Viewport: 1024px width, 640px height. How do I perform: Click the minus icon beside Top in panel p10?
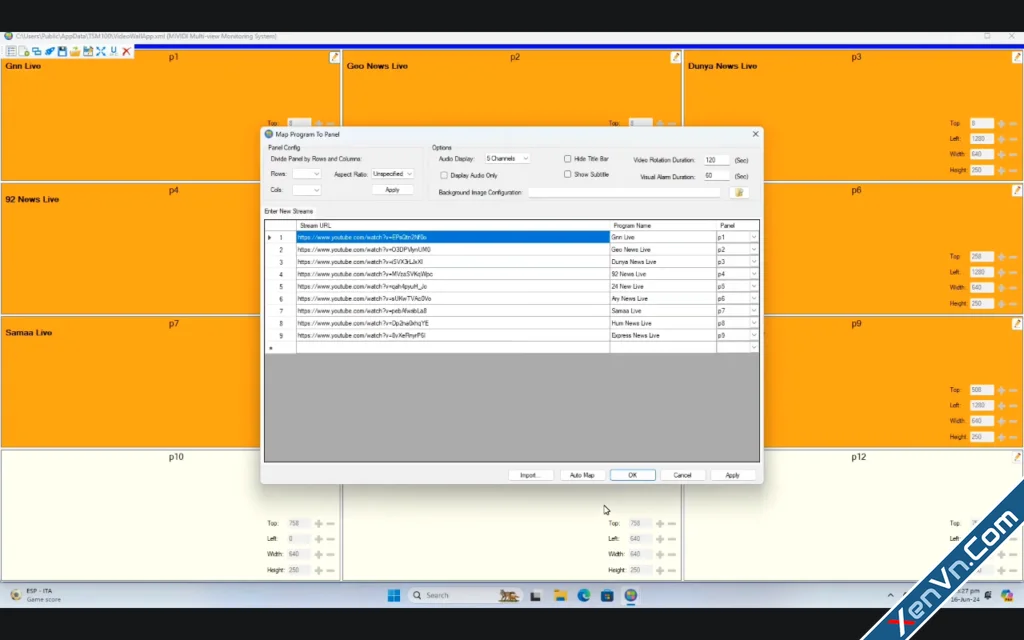(x=330, y=524)
